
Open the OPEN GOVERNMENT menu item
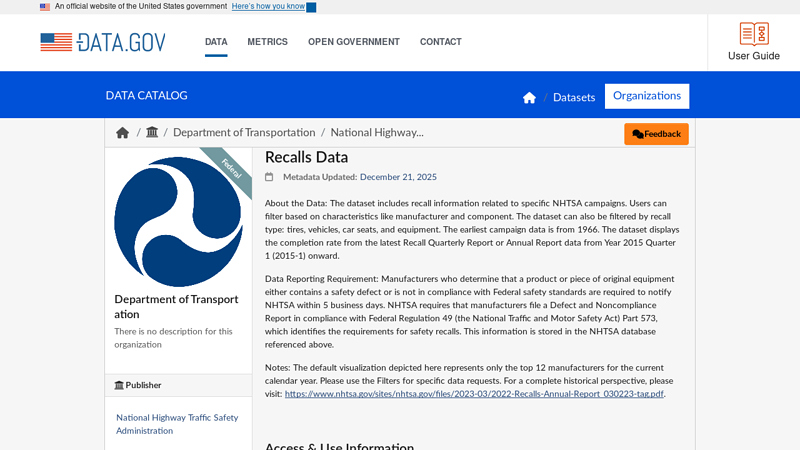[x=354, y=42]
